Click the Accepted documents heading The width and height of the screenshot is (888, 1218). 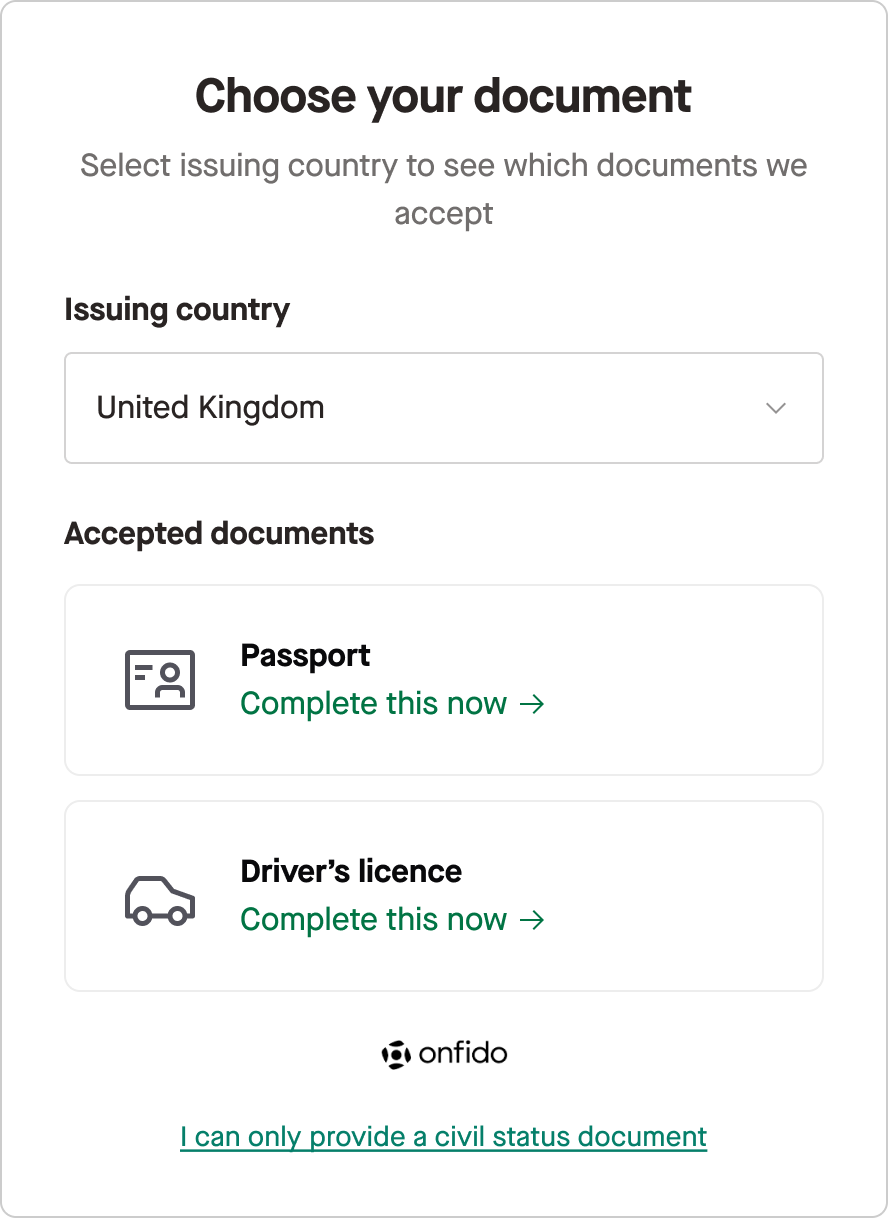point(218,534)
